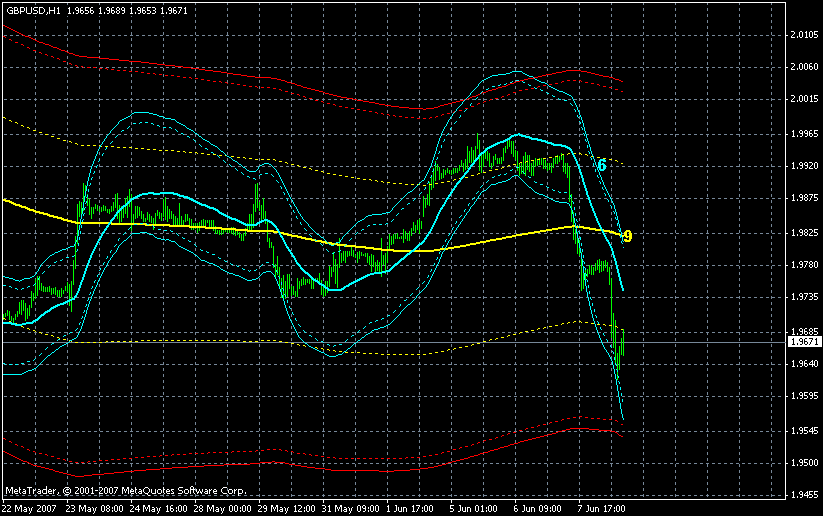
Task: Click the OHLC values 1.9656 1.9689 1.9653 1.9671
Action: pyautogui.click(x=127, y=10)
